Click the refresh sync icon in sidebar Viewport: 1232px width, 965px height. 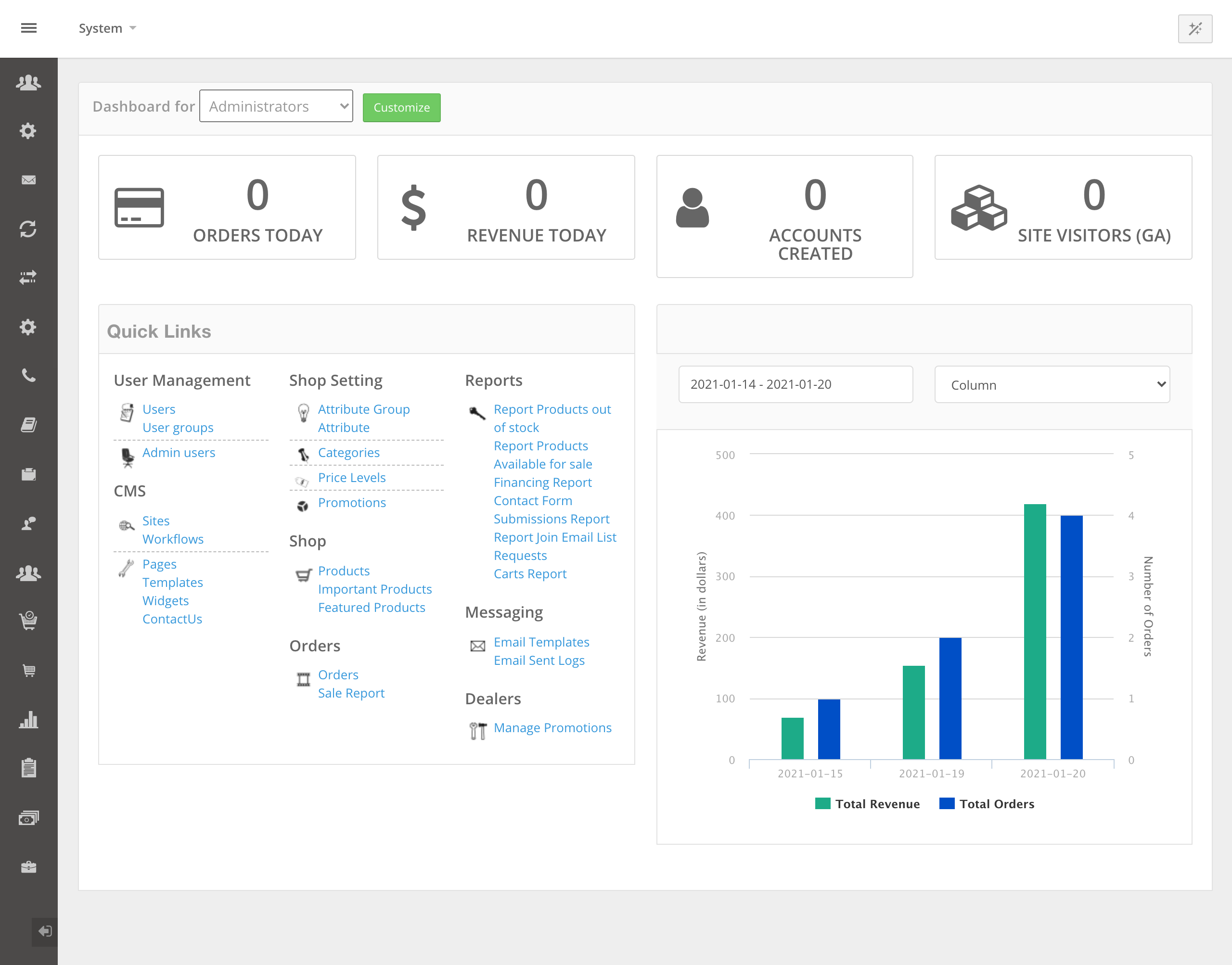point(29,229)
